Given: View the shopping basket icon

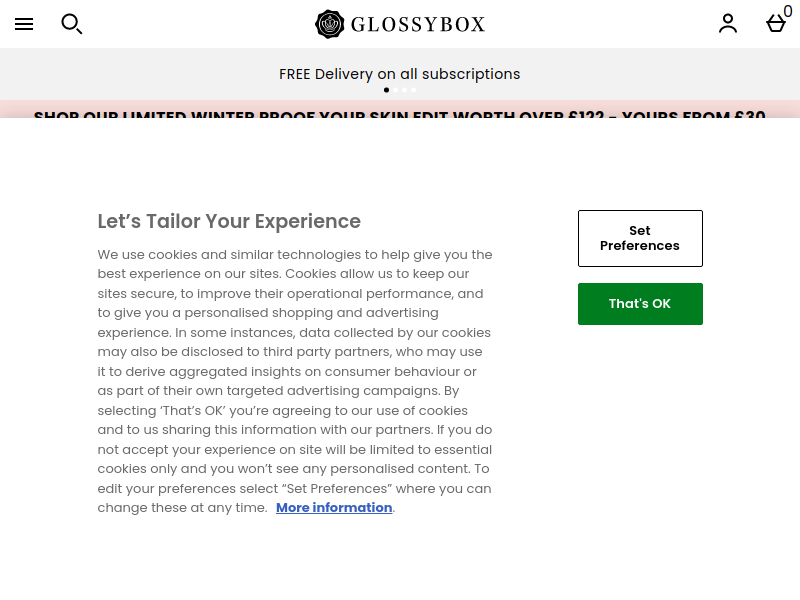Looking at the screenshot, I should [x=776, y=23].
